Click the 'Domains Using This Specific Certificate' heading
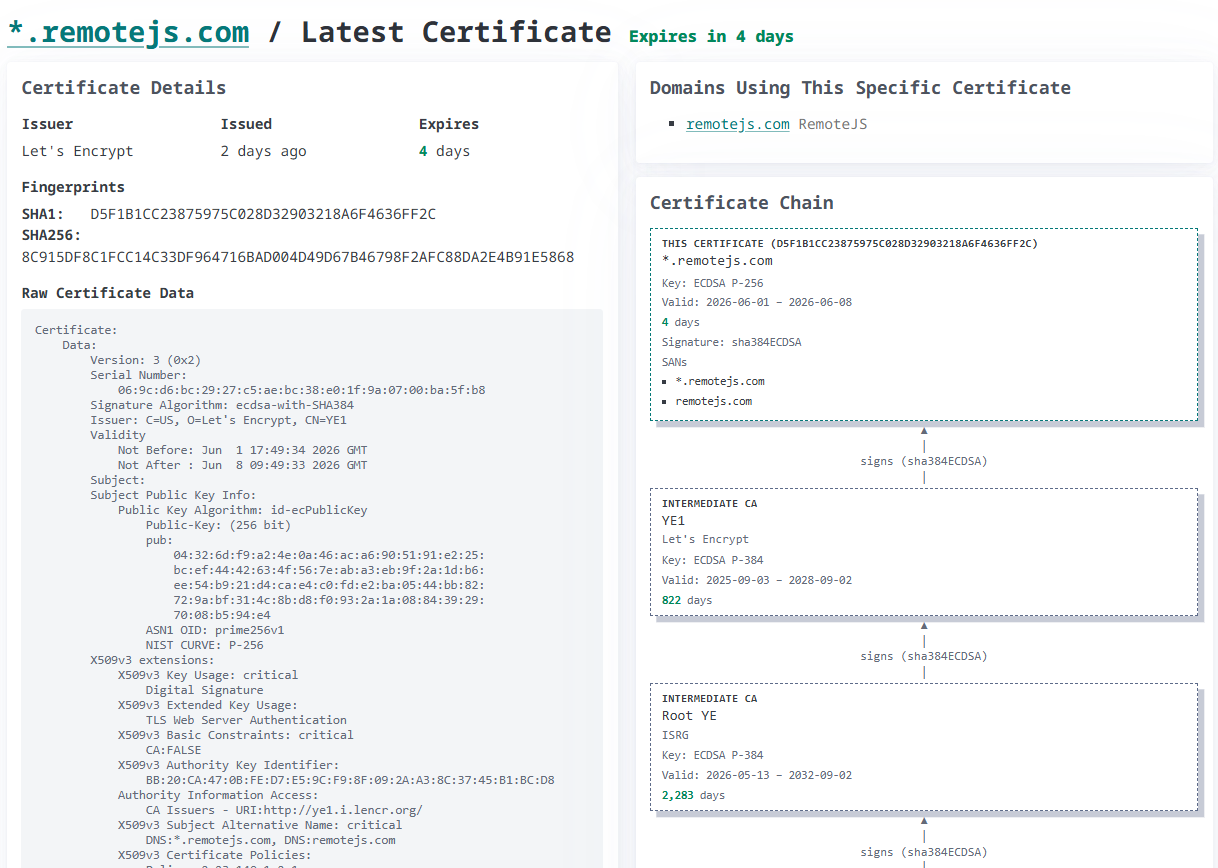Viewport: 1218px width, 868px height. 860,88
